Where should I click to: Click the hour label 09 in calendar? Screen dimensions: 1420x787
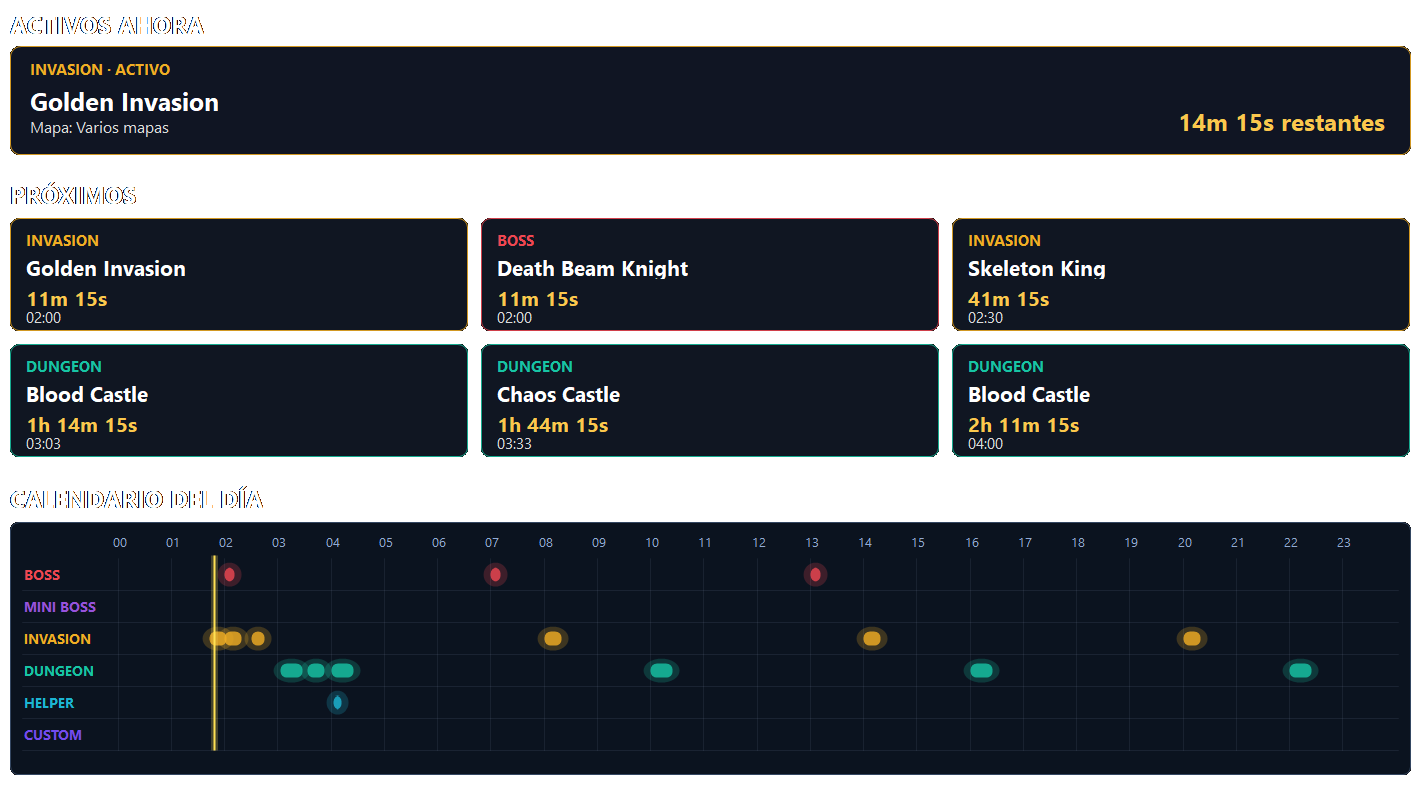pyautogui.click(x=599, y=543)
